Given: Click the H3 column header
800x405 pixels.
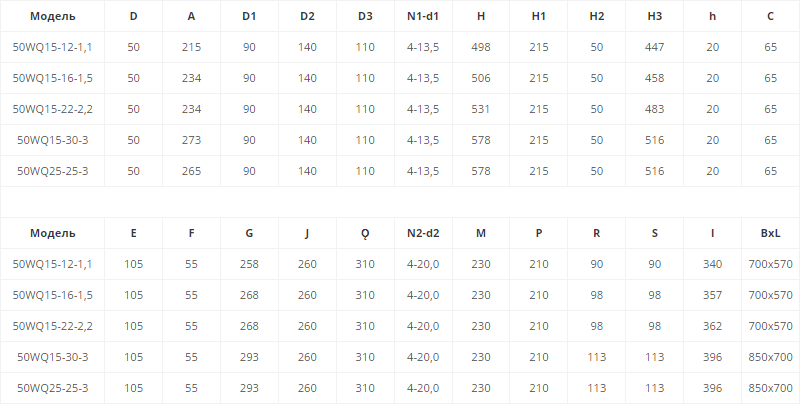Looking at the screenshot, I should point(654,16).
